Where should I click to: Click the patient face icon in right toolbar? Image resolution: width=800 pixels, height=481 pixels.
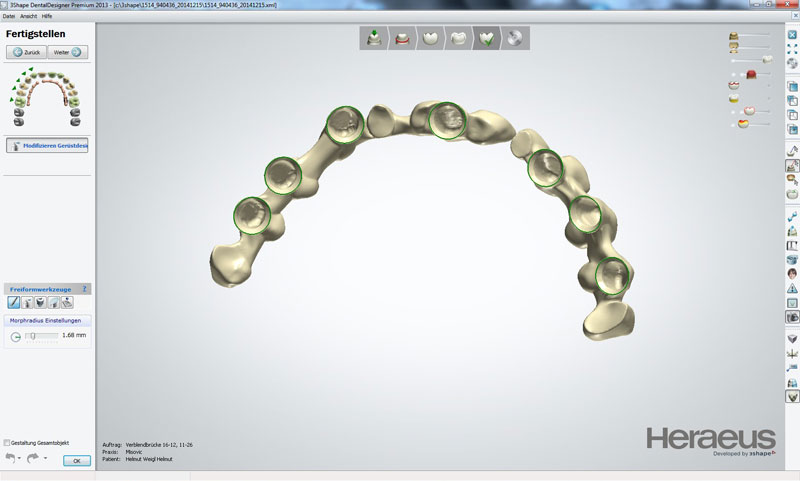792,273
